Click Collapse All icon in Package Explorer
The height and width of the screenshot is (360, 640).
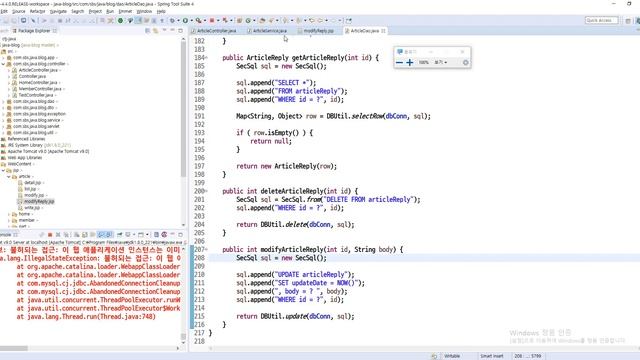(x=147, y=31)
